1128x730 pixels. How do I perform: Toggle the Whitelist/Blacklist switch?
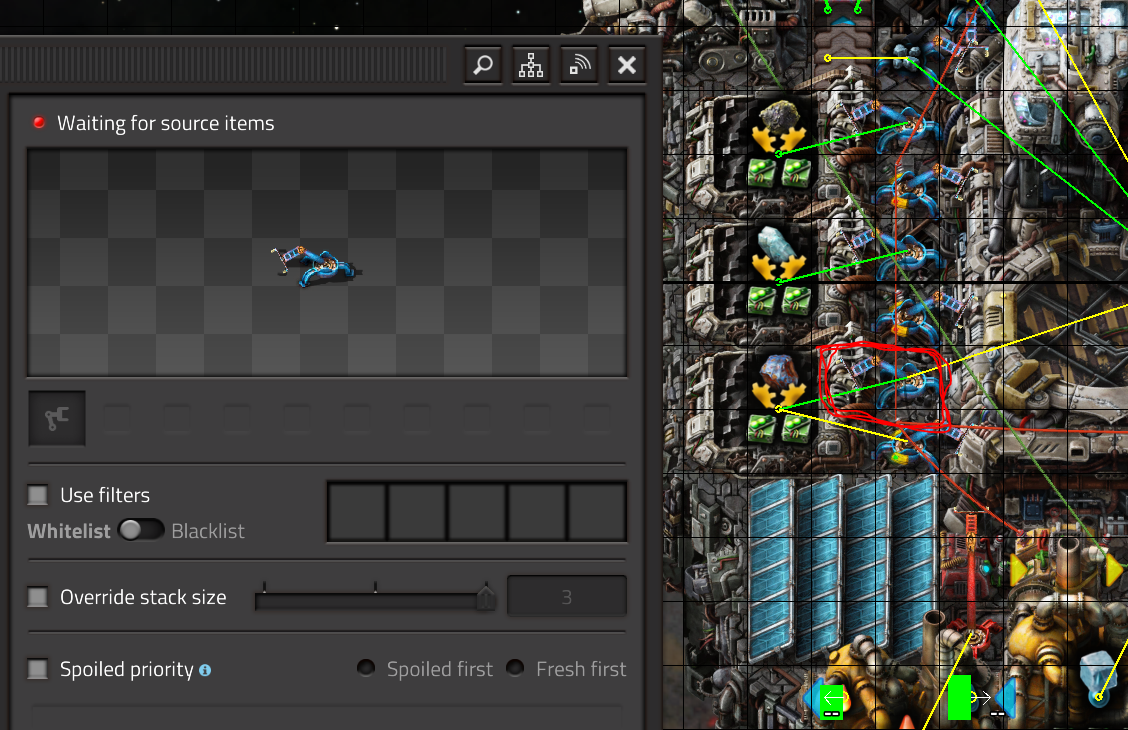point(140,531)
